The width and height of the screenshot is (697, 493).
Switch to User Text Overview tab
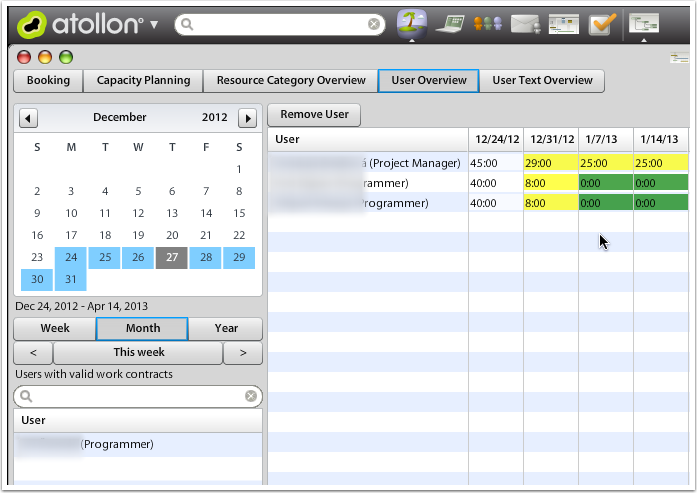click(x=542, y=81)
